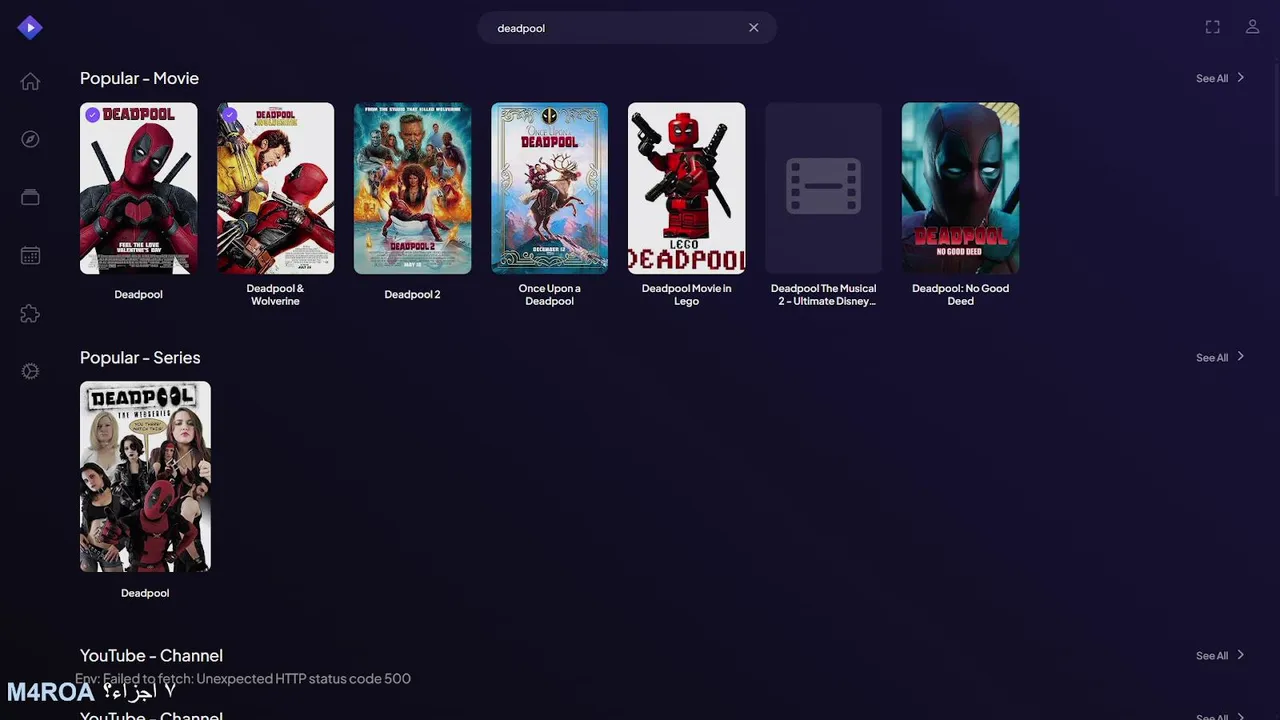This screenshot has width=1280, height=720.
Task: Click the 'Popular - Series' heading
Action: pyautogui.click(x=140, y=357)
